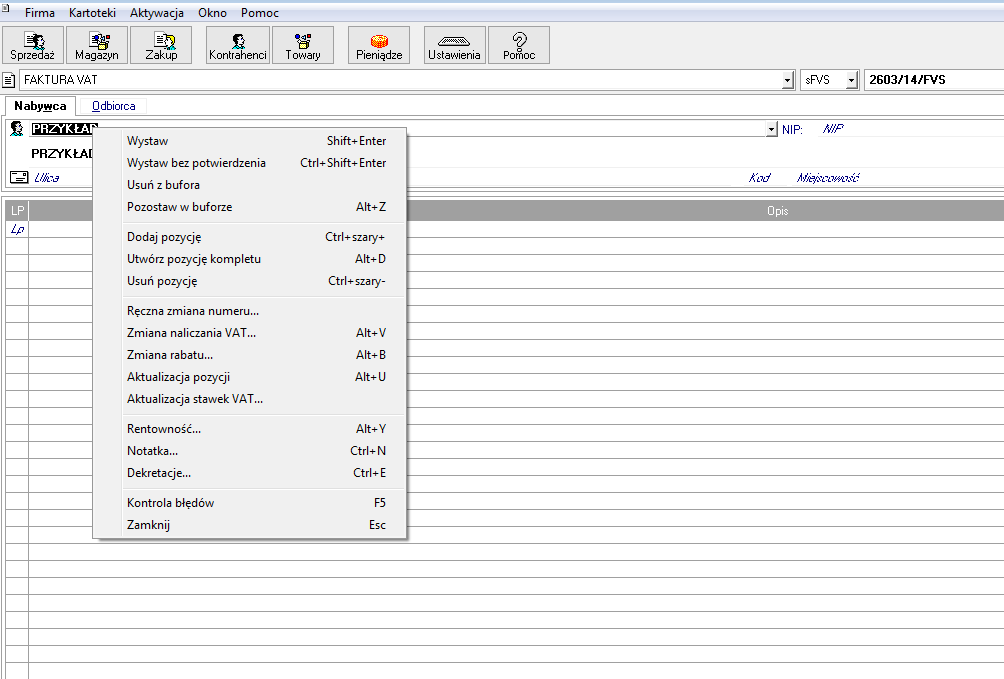The height and width of the screenshot is (679, 1004).
Task: Choose Kontrola błędów in context menu
Action: tap(170, 503)
